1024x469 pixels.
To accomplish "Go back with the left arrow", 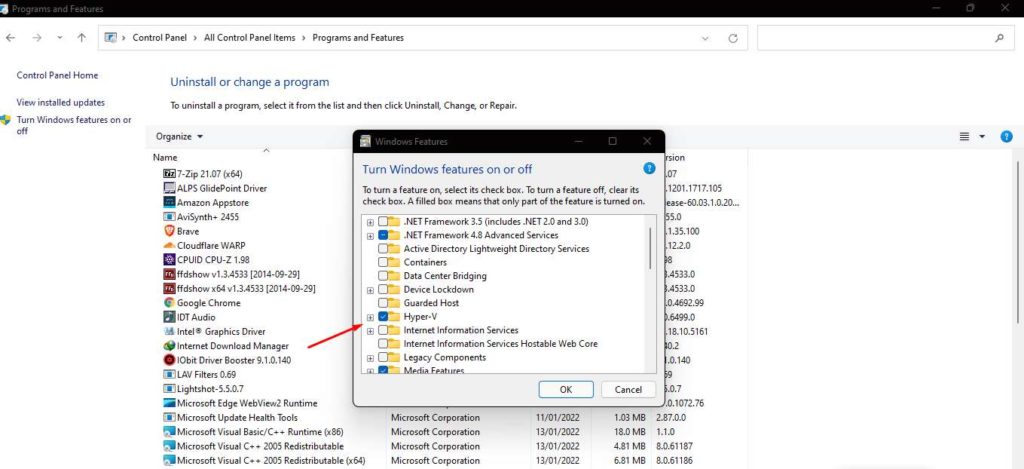I will (x=11, y=38).
